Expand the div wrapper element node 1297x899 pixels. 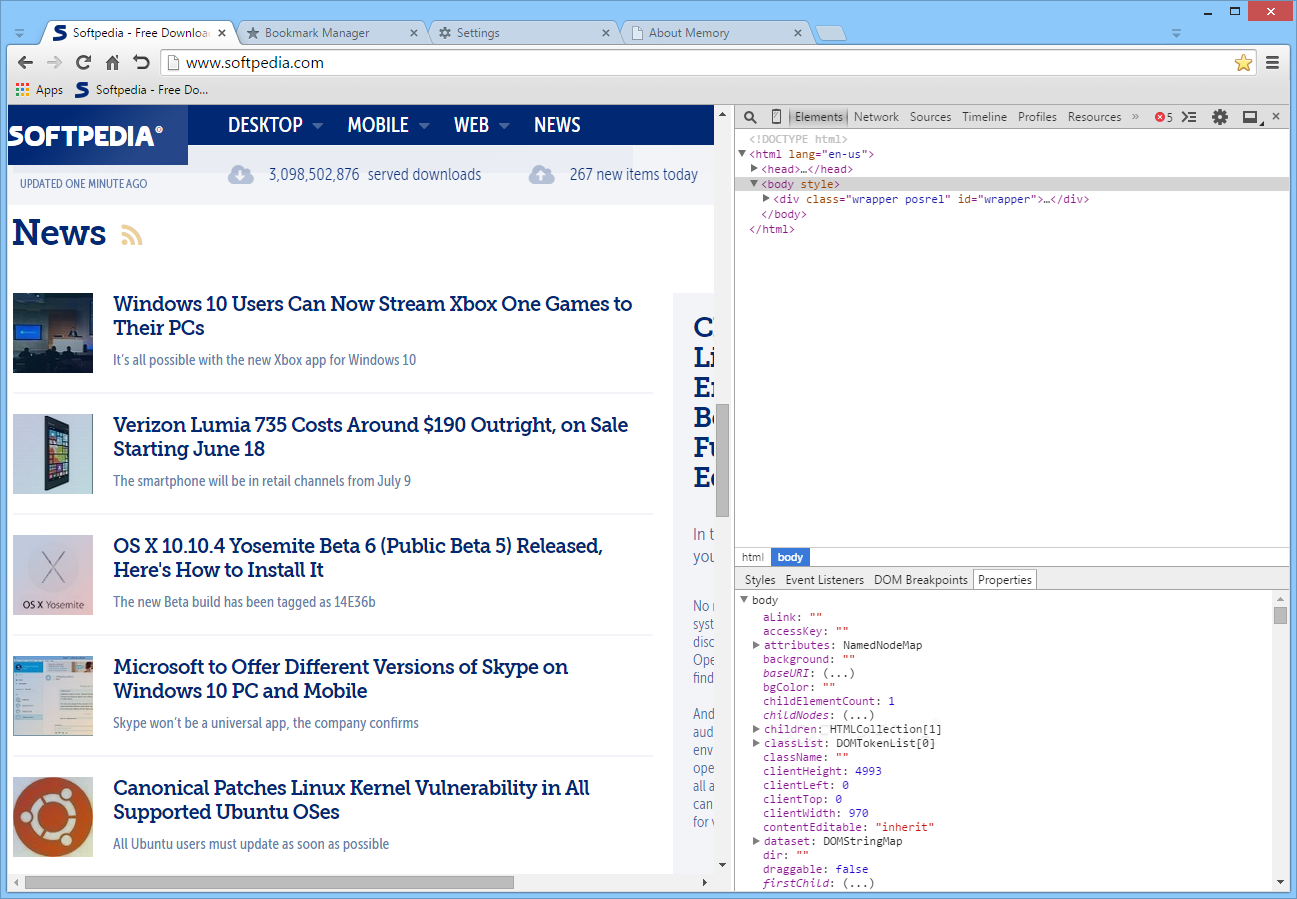coord(766,199)
